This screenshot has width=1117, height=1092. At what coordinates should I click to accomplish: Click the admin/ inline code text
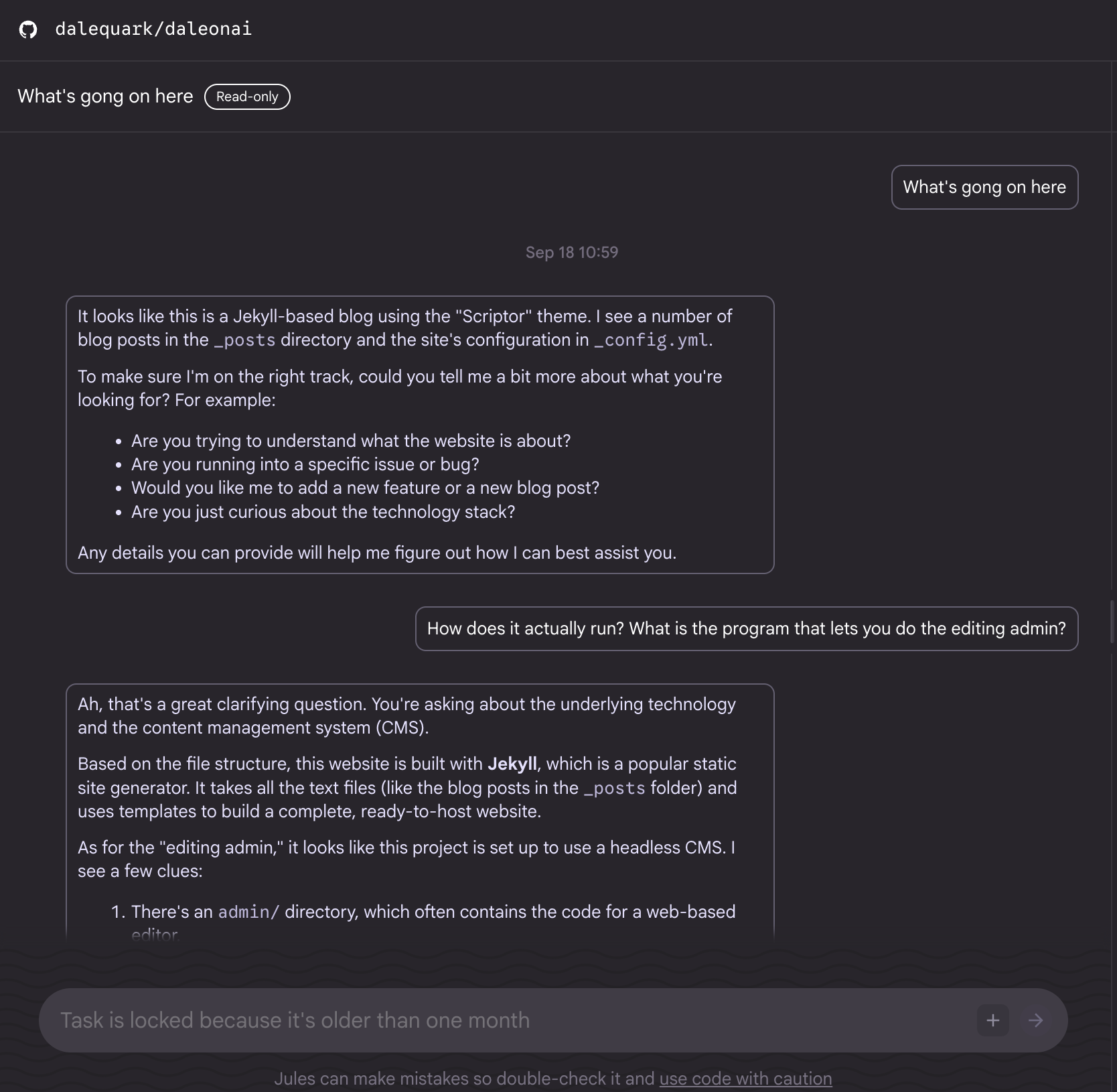tap(248, 912)
